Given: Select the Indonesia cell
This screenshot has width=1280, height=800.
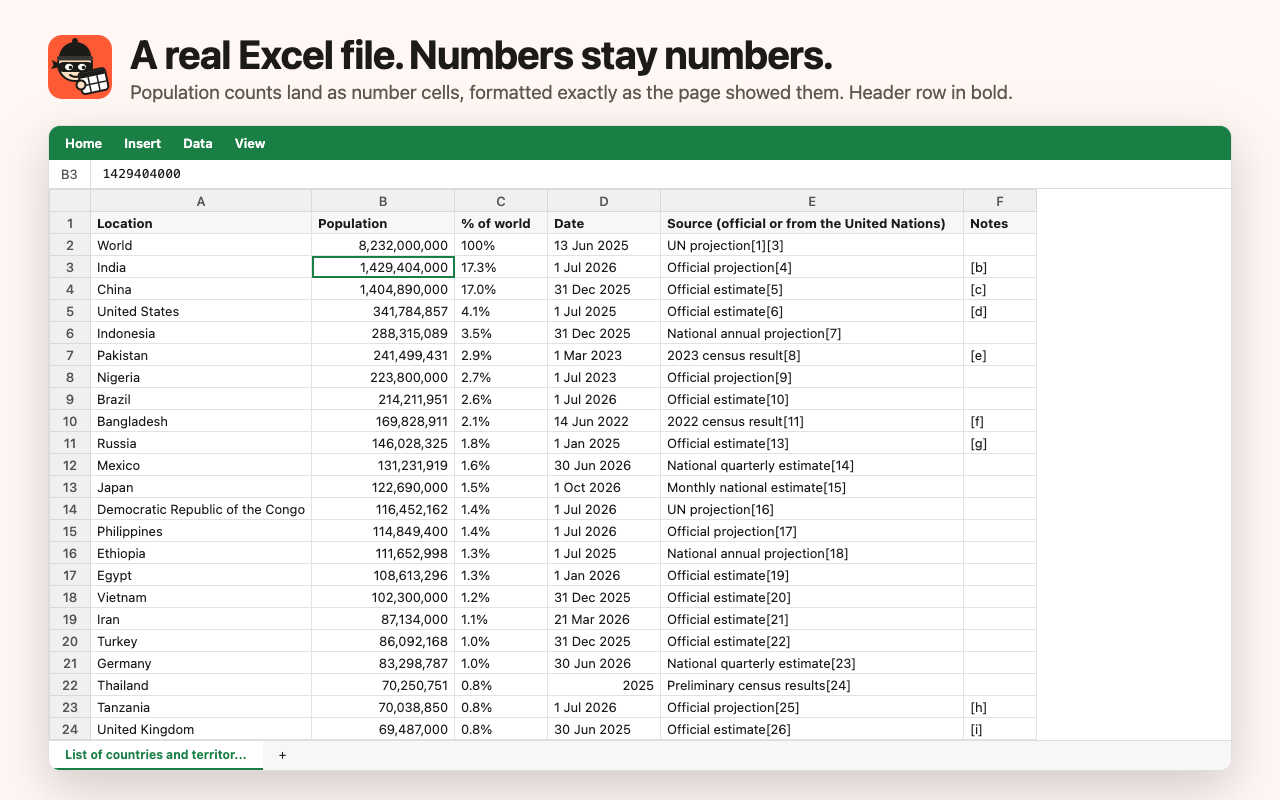Looking at the screenshot, I should pos(201,333).
